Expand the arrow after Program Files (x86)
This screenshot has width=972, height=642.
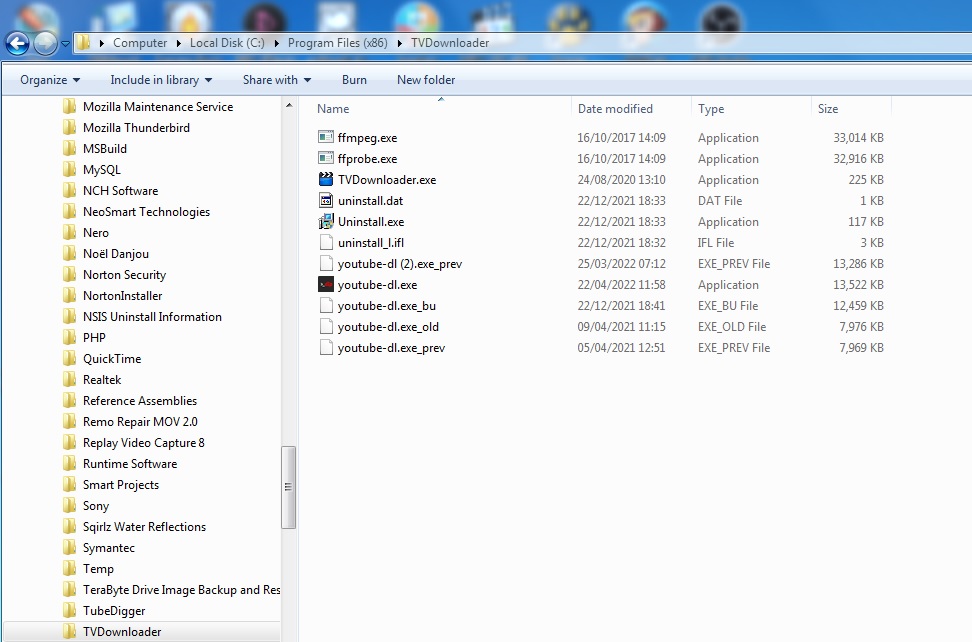pyautogui.click(x=399, y=43)
